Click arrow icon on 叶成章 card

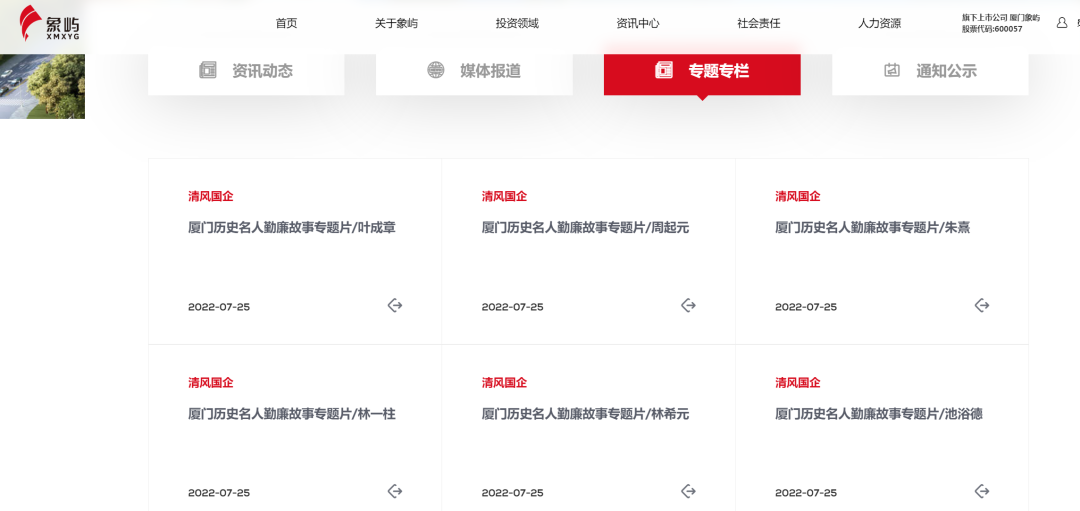[395, 305]
